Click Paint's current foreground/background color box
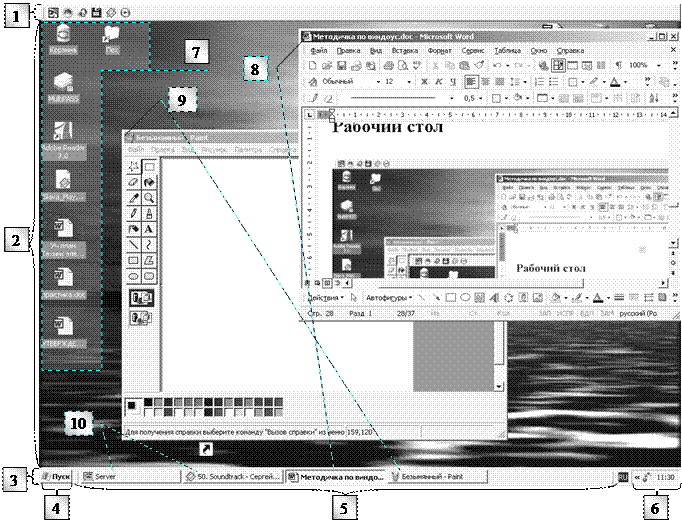 pos(132,407)
